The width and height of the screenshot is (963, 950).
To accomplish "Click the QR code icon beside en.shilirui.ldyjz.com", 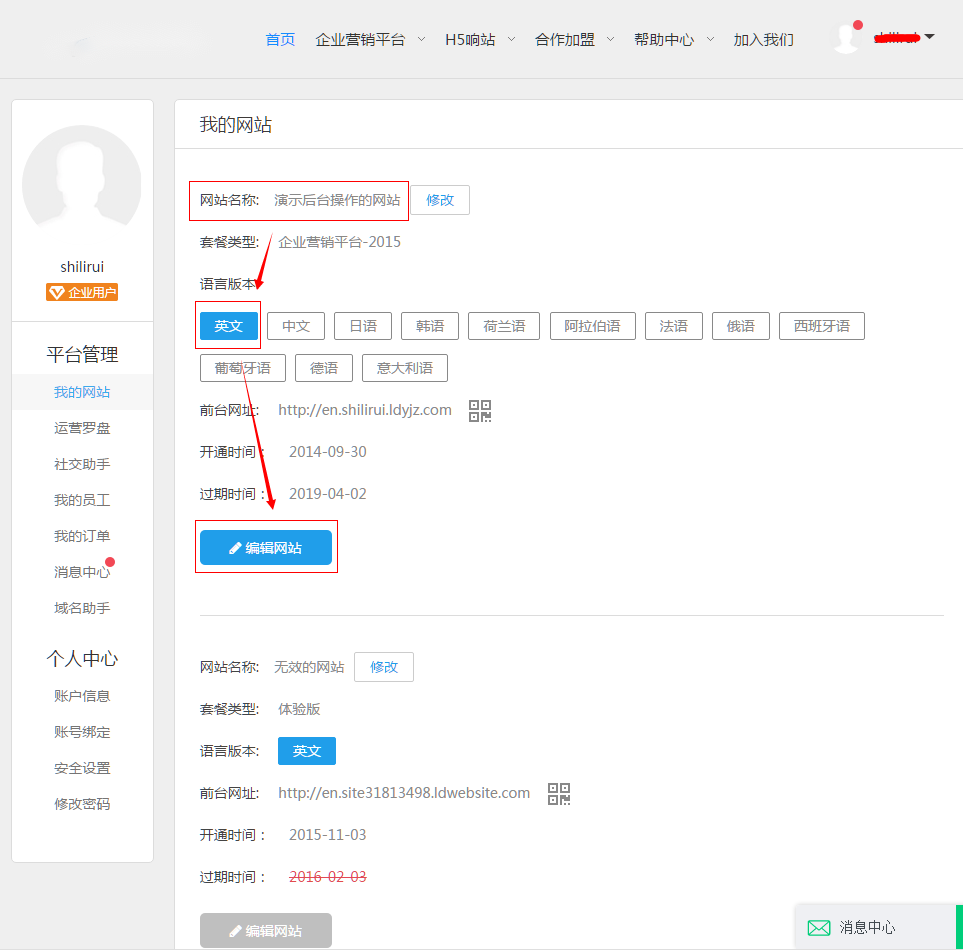I will pos(480,410).
